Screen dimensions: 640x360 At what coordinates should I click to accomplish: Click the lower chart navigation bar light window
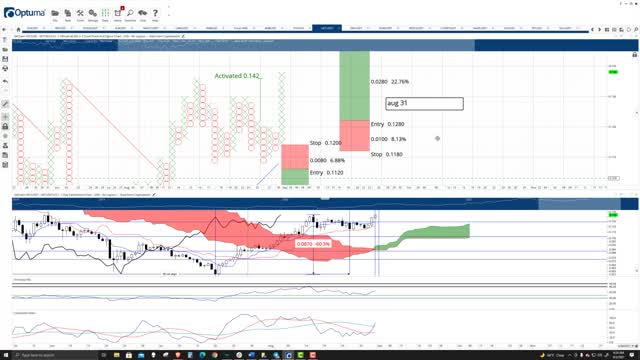coord(580,203)
